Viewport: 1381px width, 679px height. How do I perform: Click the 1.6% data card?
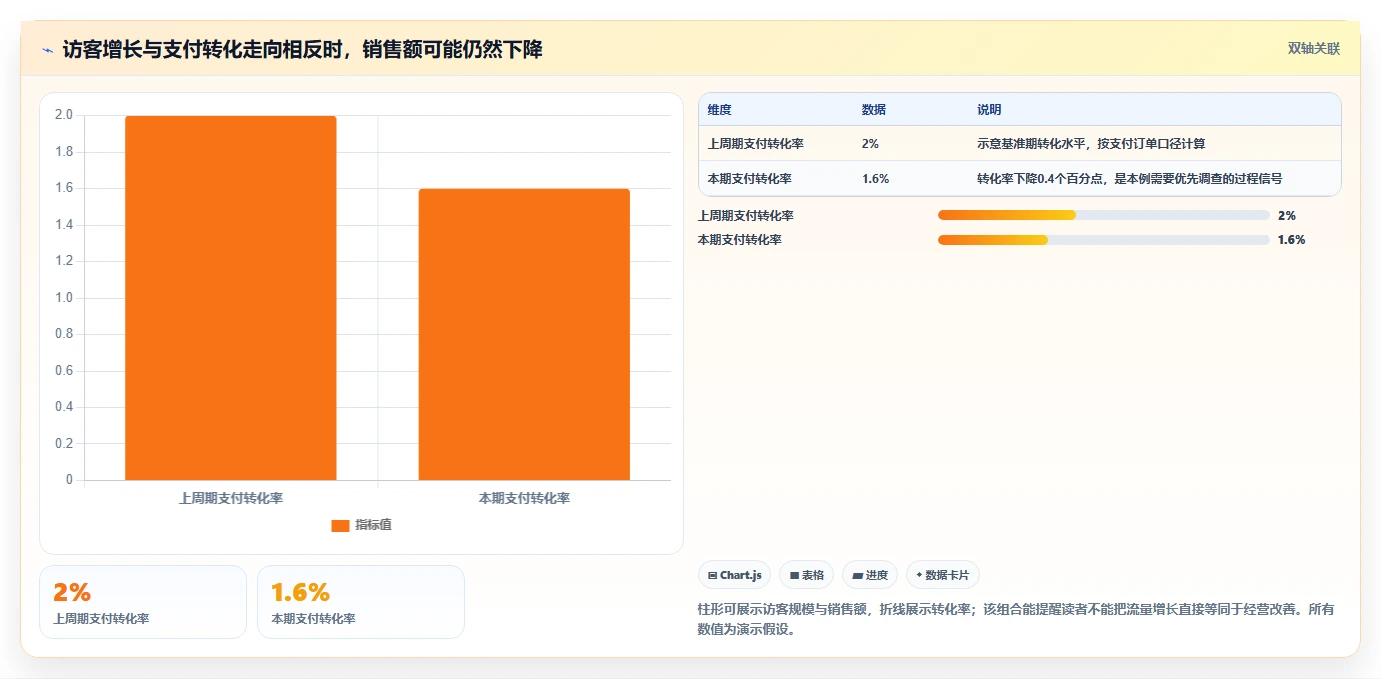tap(361, 602)
